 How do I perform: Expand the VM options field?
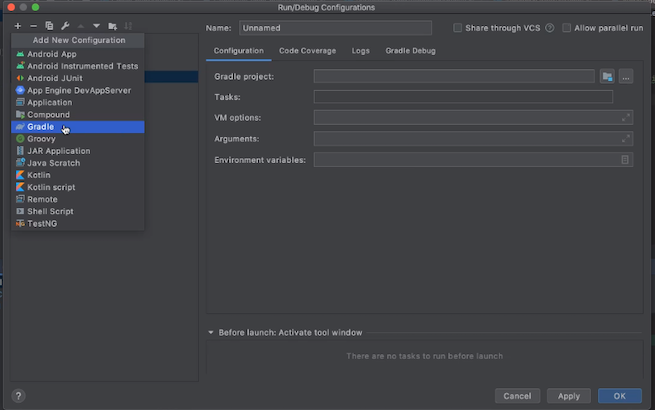tap(626, 117)
